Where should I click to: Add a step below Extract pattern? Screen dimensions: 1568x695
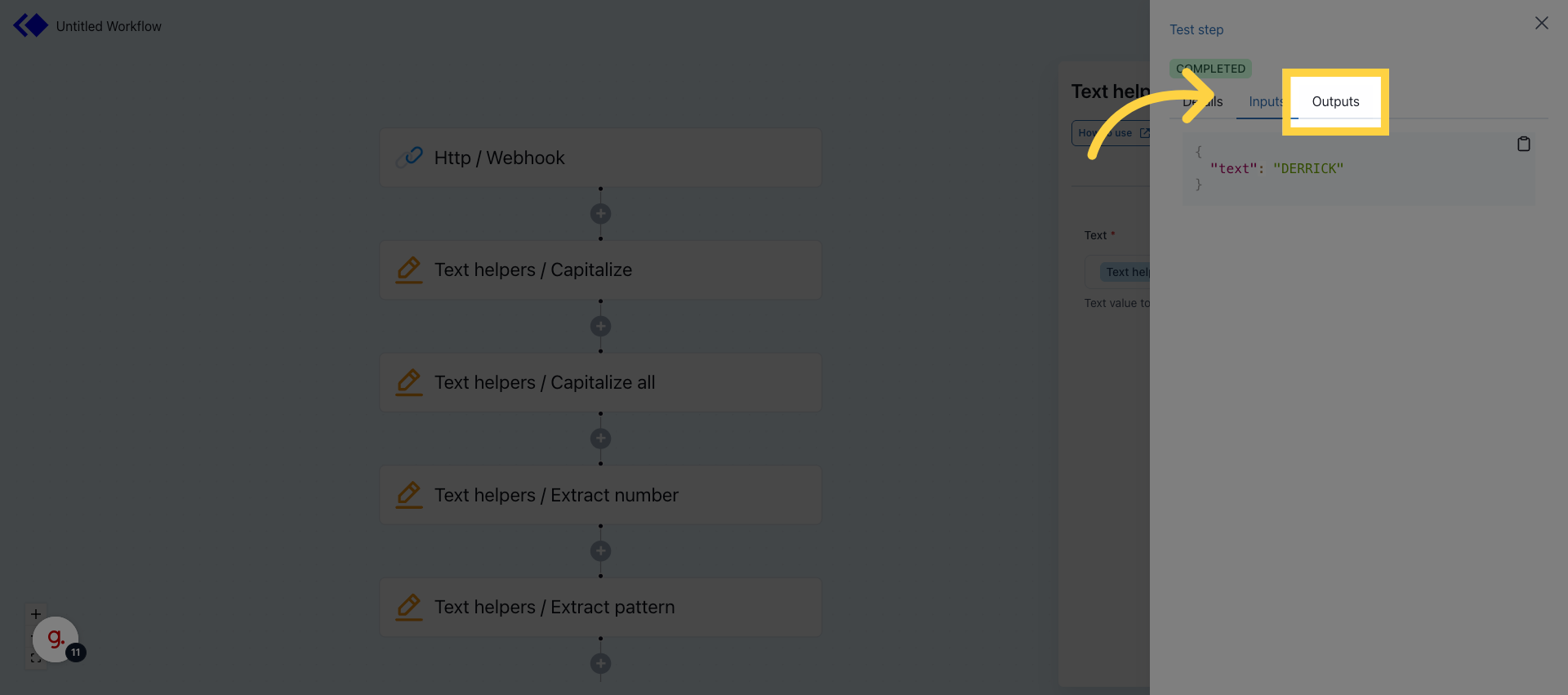(x=600, y=663)
